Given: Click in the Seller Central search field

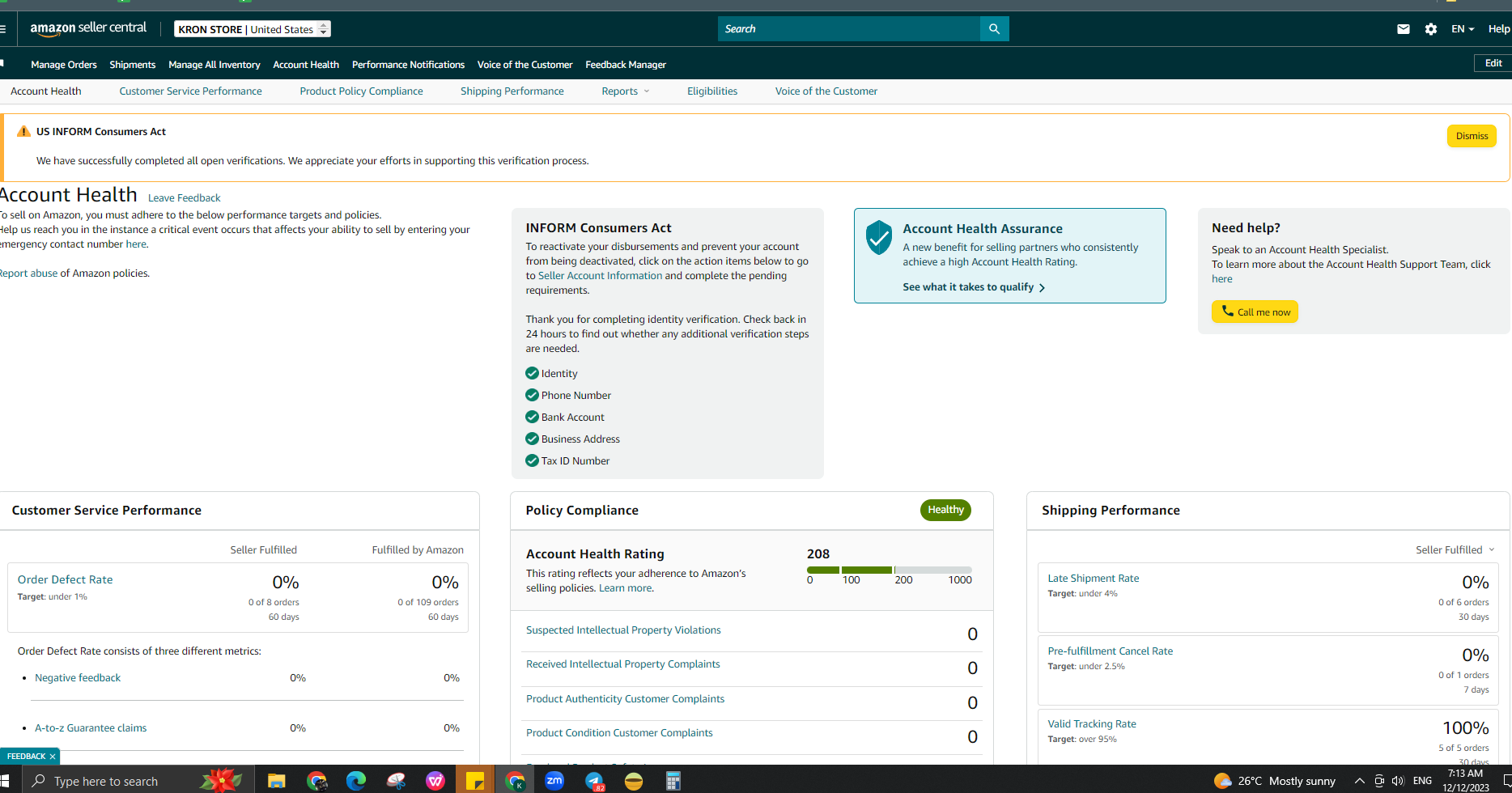Looking at the screenshot, I should (x=848, y=29).
